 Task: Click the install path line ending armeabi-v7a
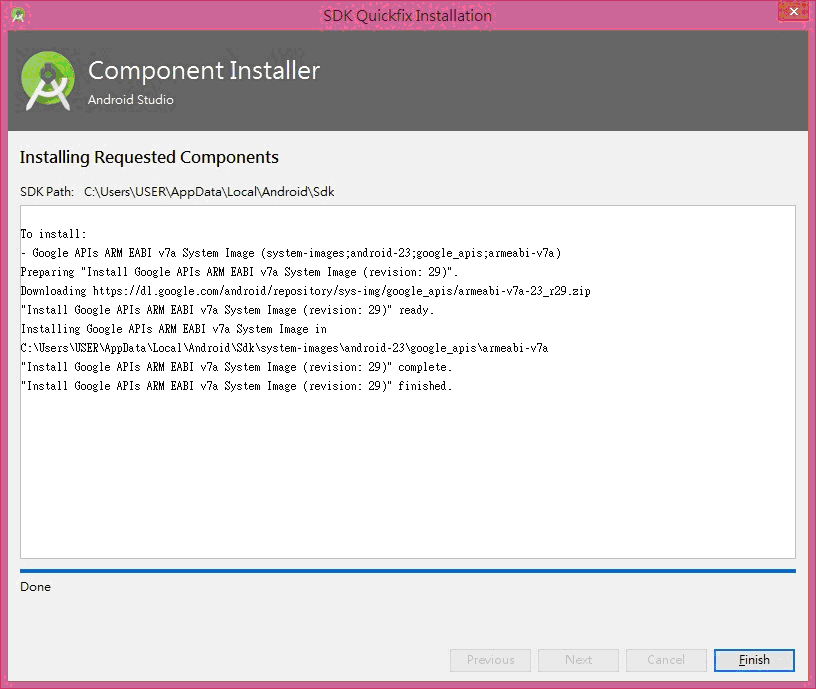(x=284, y=348)
